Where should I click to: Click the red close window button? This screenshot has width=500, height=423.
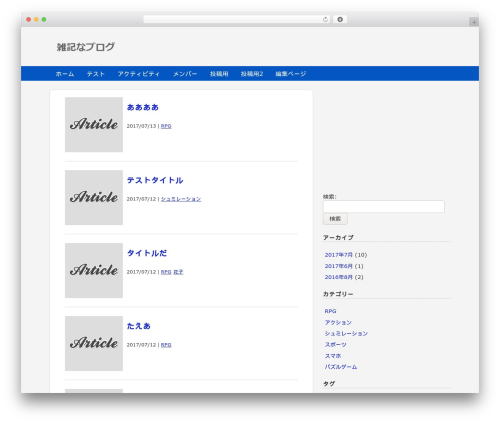click(x=29, y=19)
